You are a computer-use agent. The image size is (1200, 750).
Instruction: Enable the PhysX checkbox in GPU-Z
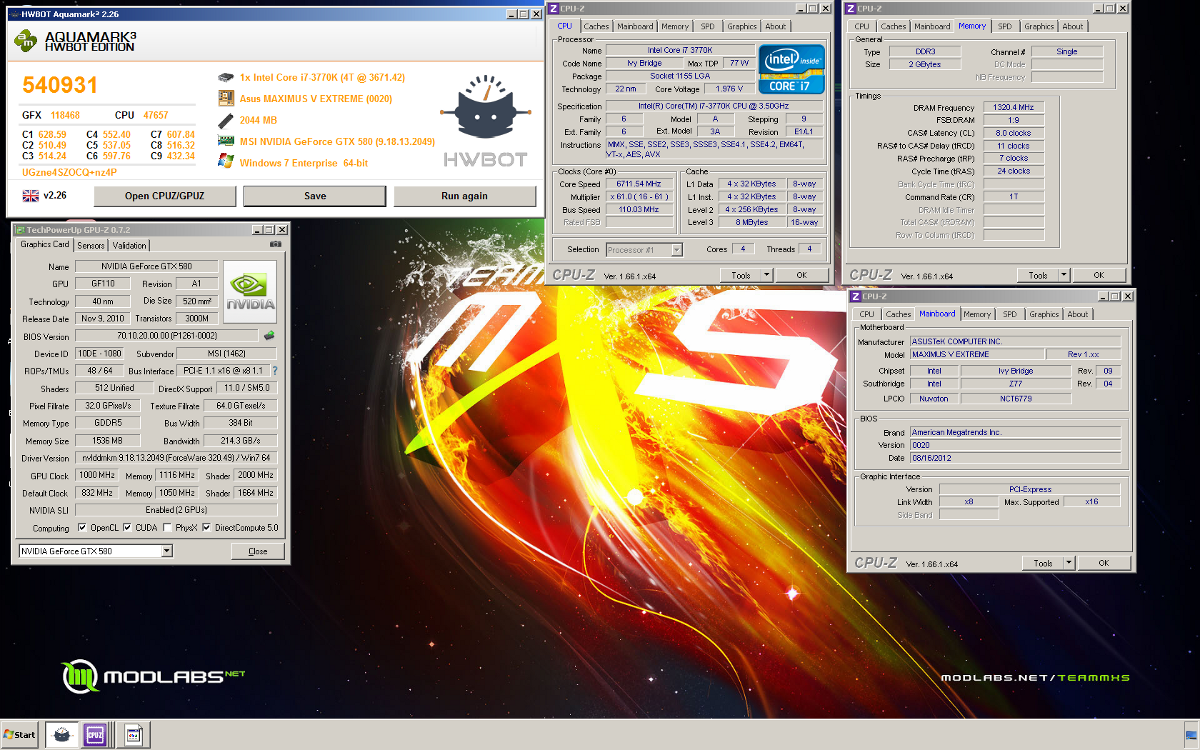tap(167, 528)
